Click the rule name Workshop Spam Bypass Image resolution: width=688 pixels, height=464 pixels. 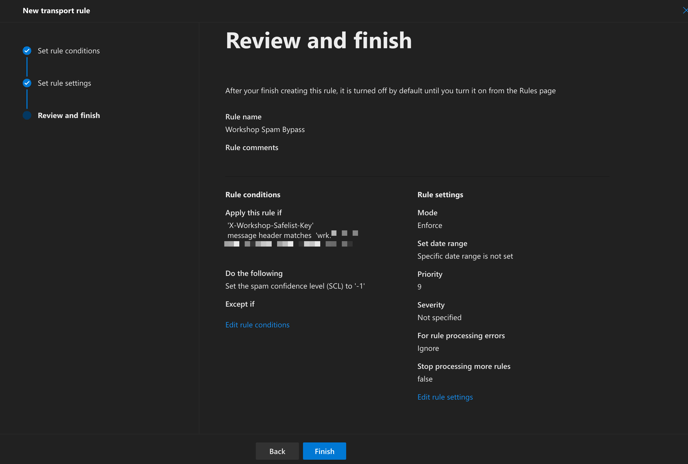(x=265, y=130)
